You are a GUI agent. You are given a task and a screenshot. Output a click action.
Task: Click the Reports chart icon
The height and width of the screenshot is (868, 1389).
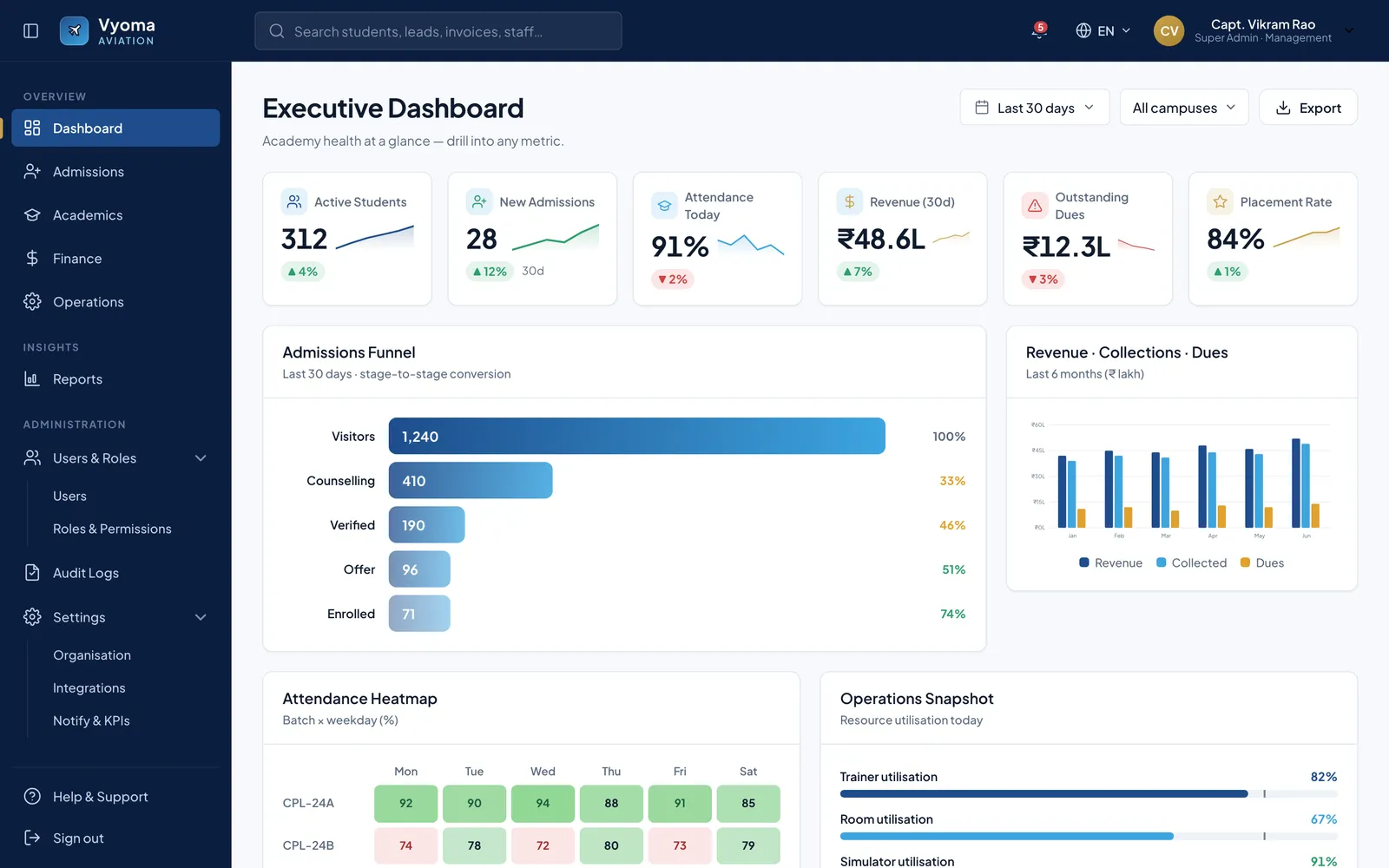click(32, 379)
